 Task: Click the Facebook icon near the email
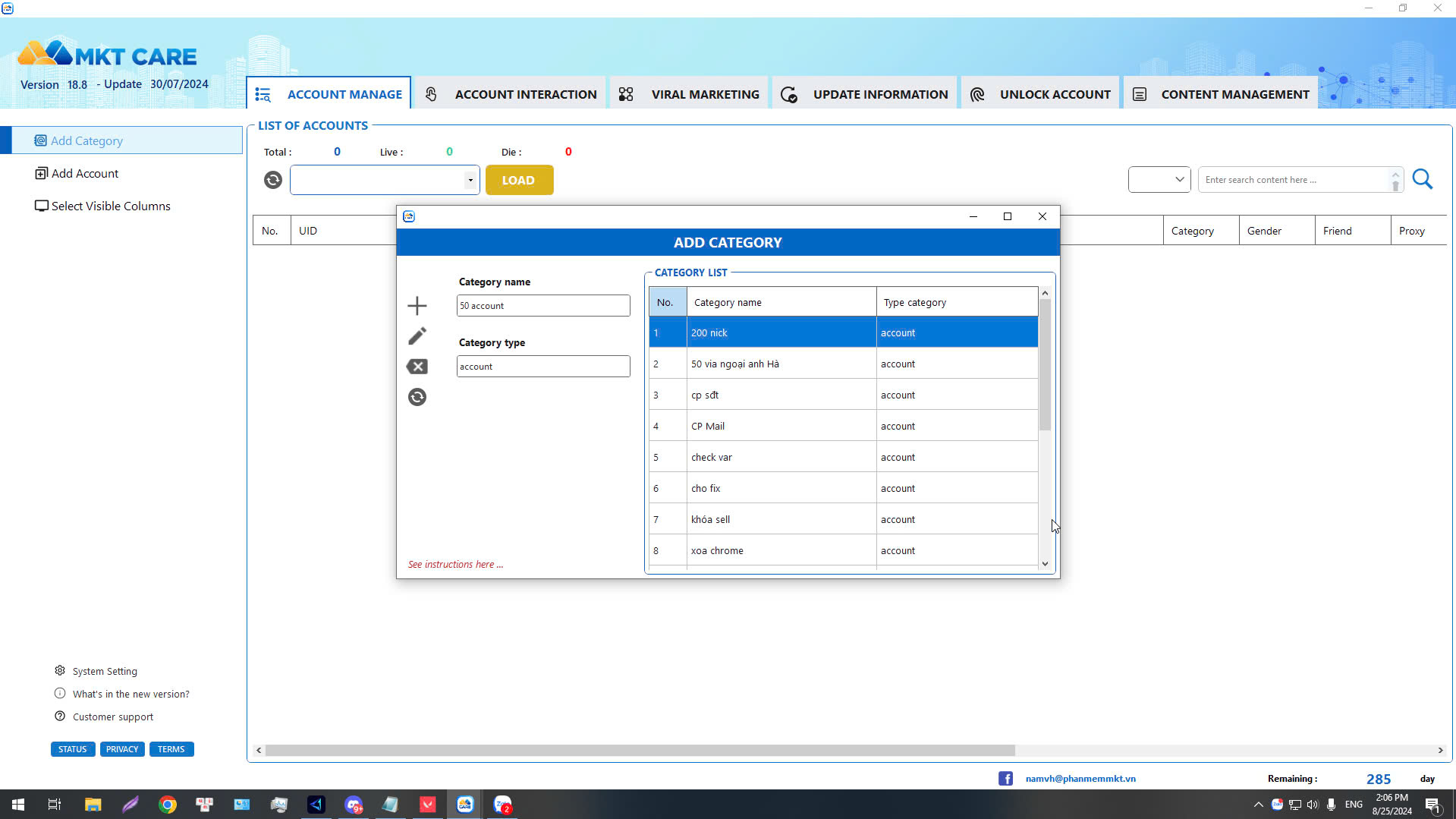click(1005, 779)
